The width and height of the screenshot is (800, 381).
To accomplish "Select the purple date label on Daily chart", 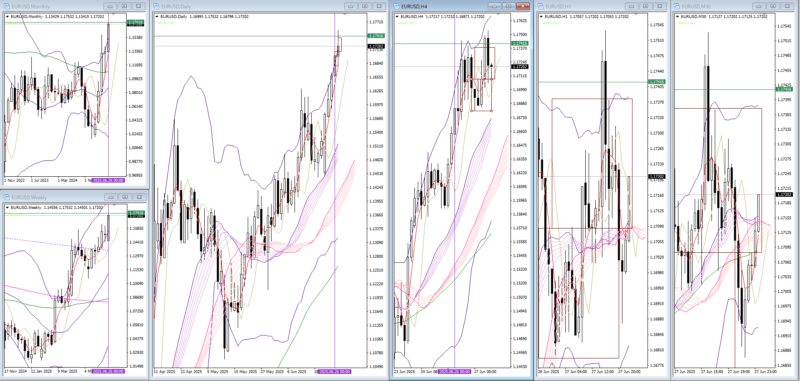I will [334, 371].
